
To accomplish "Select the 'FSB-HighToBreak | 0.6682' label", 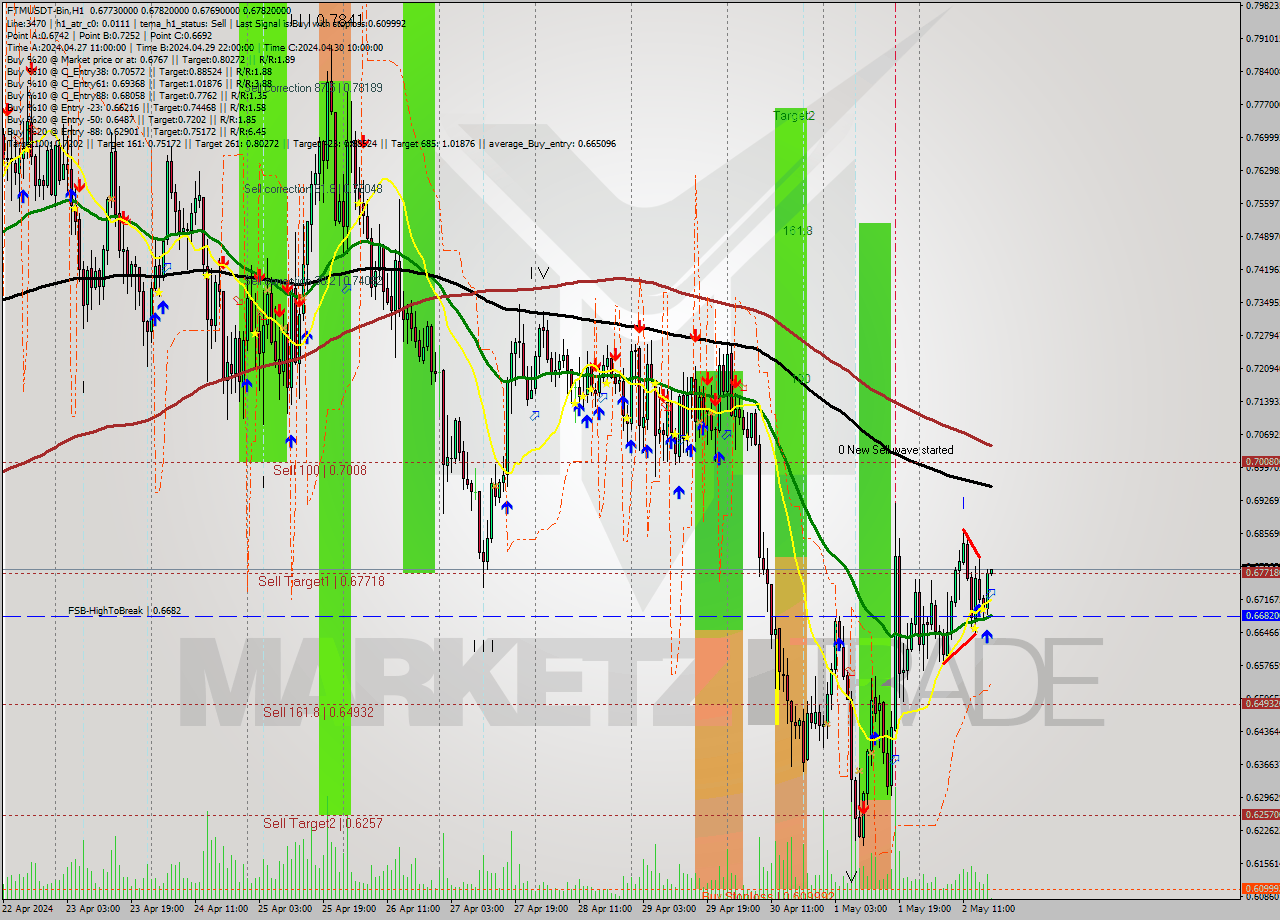I will click(x=125, y=610).
